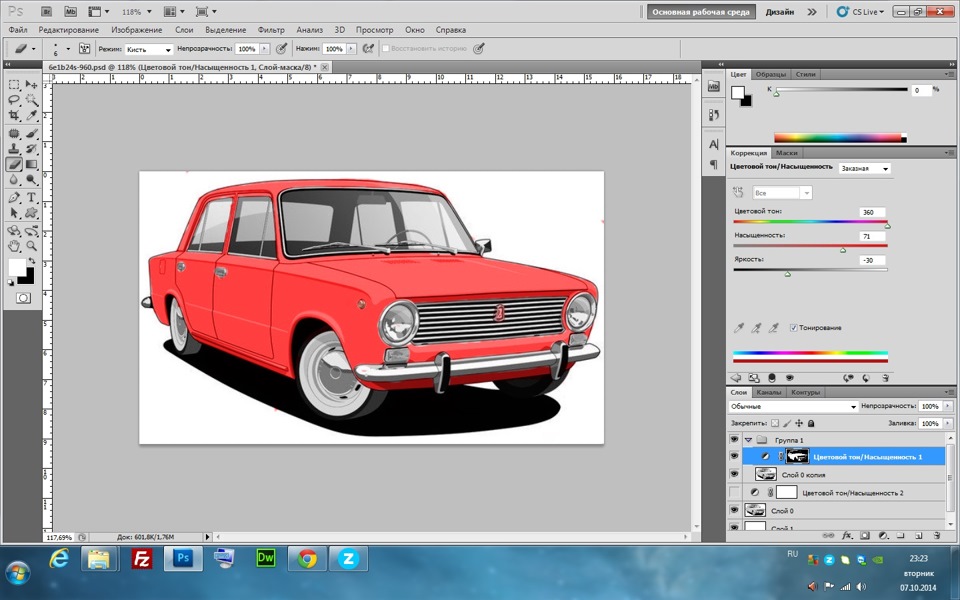
Task: Select the Blur tool
Action: [x=14, y=179]
